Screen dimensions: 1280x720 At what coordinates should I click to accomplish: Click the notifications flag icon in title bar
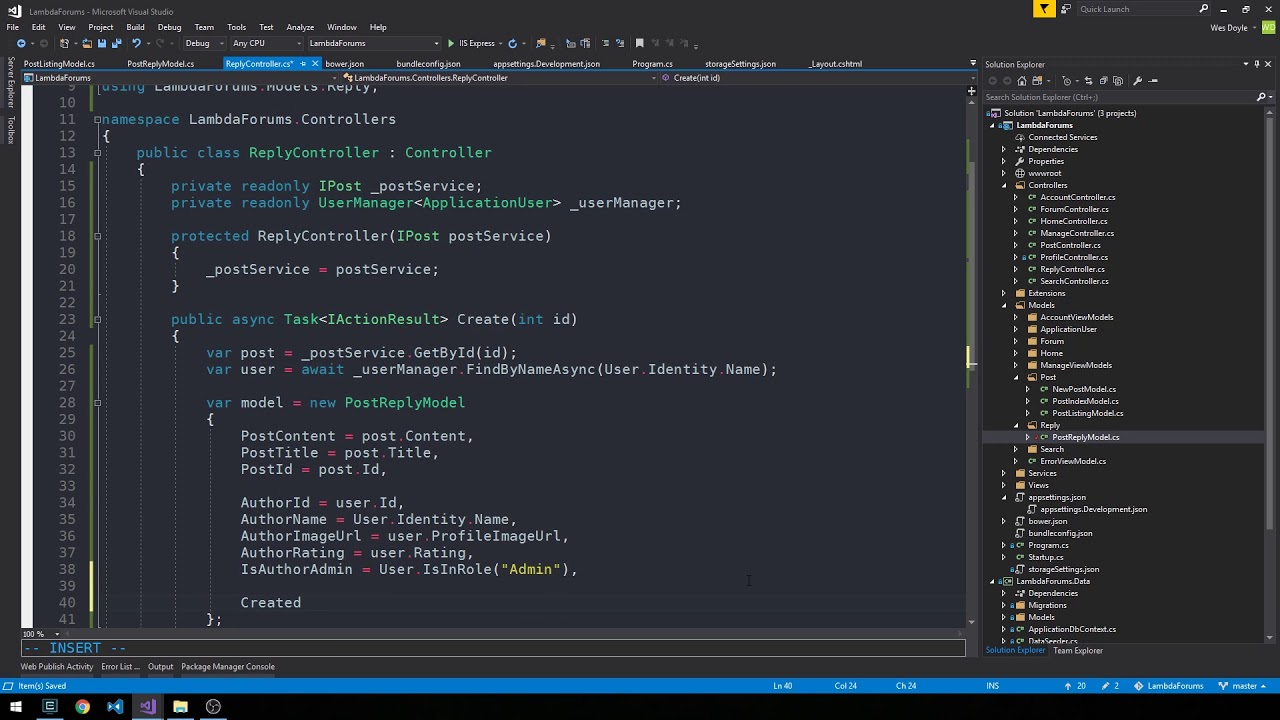1044,9
